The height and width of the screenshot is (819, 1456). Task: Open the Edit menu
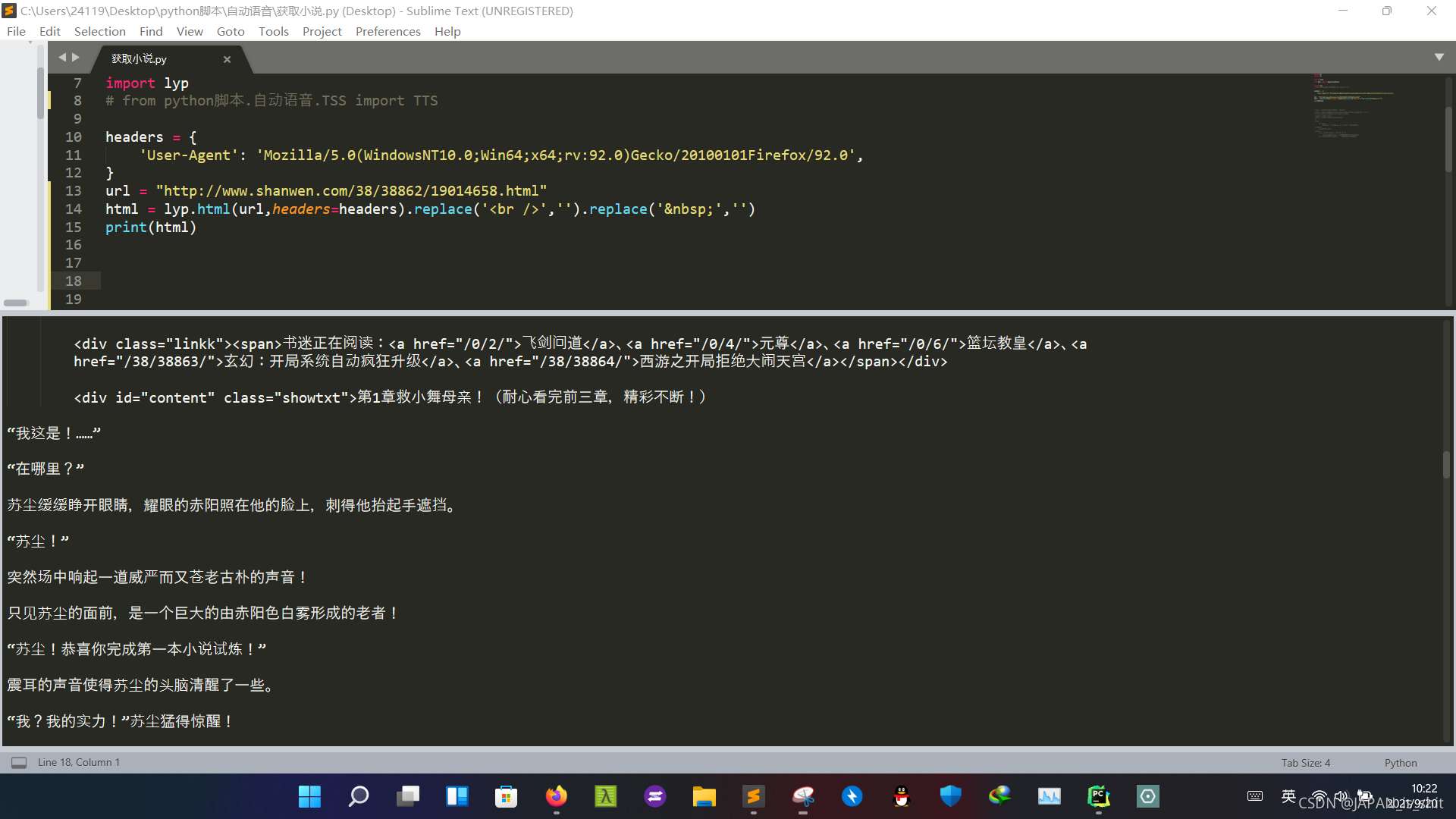point(50,31)
